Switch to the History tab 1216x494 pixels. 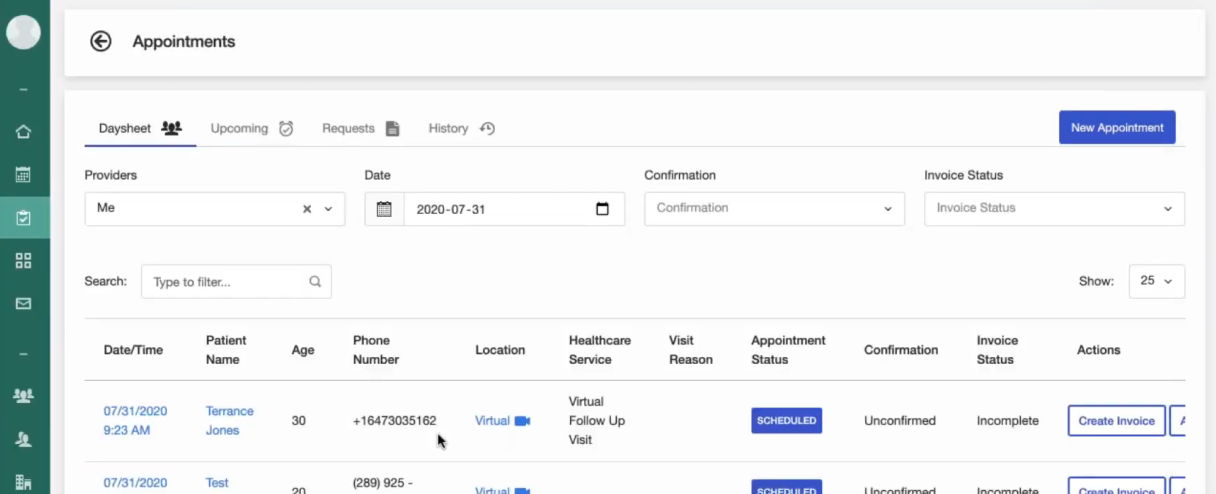462,128
